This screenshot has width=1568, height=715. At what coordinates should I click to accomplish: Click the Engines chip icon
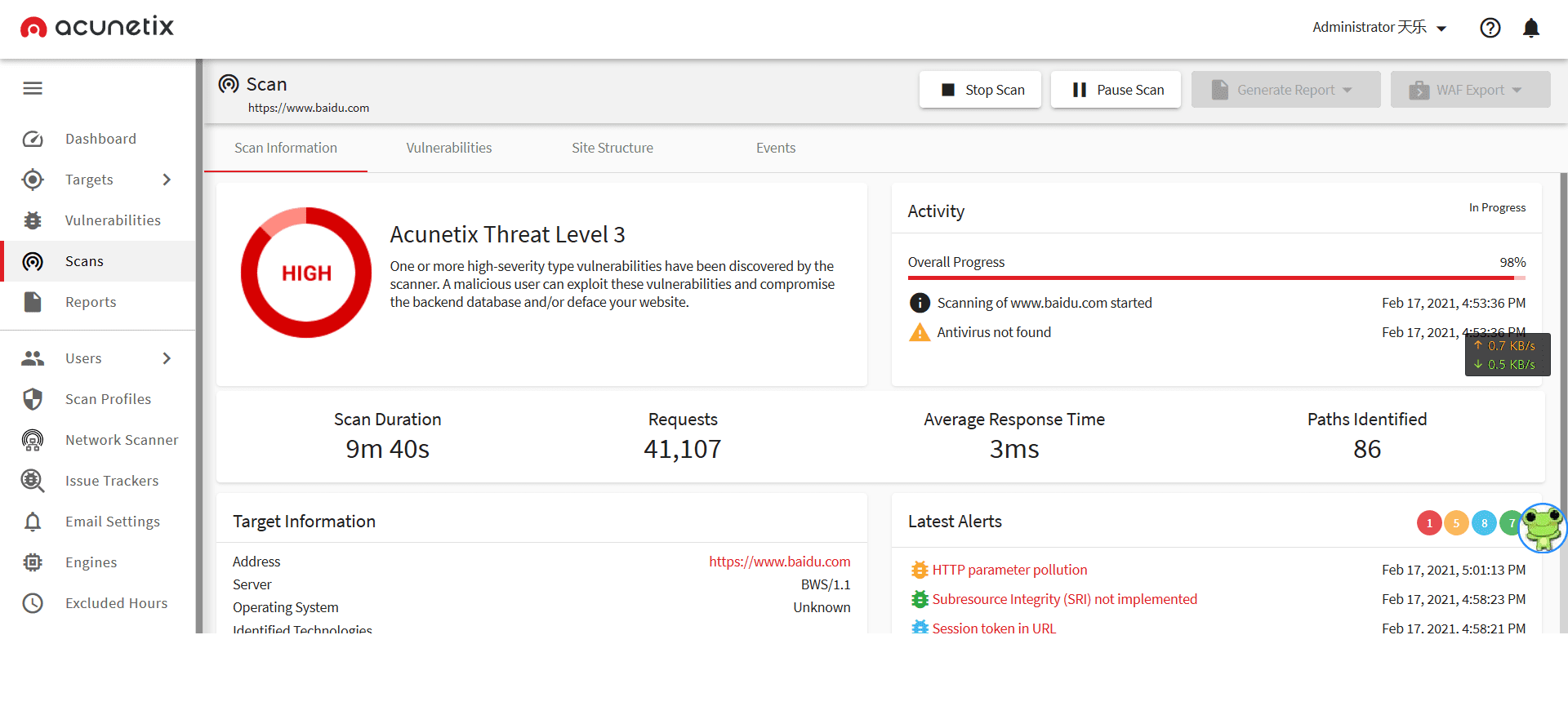(x=33, y=562)
